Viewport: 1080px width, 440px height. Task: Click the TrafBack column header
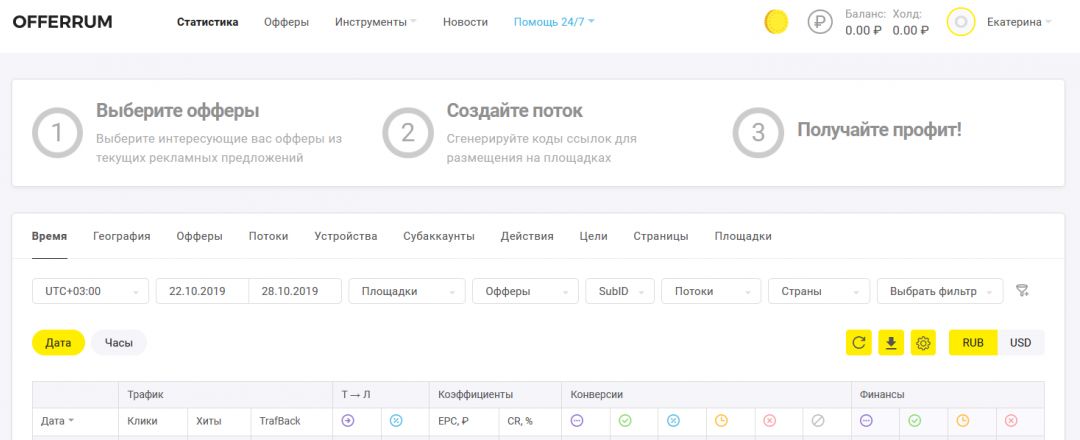click(x=280, y=421)
